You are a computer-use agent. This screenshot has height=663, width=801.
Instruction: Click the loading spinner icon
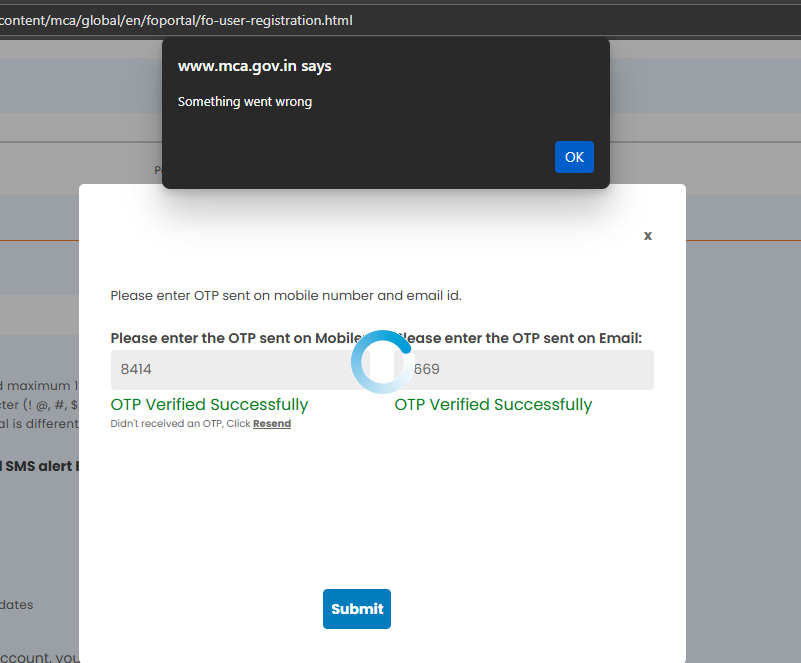(382, 362)
